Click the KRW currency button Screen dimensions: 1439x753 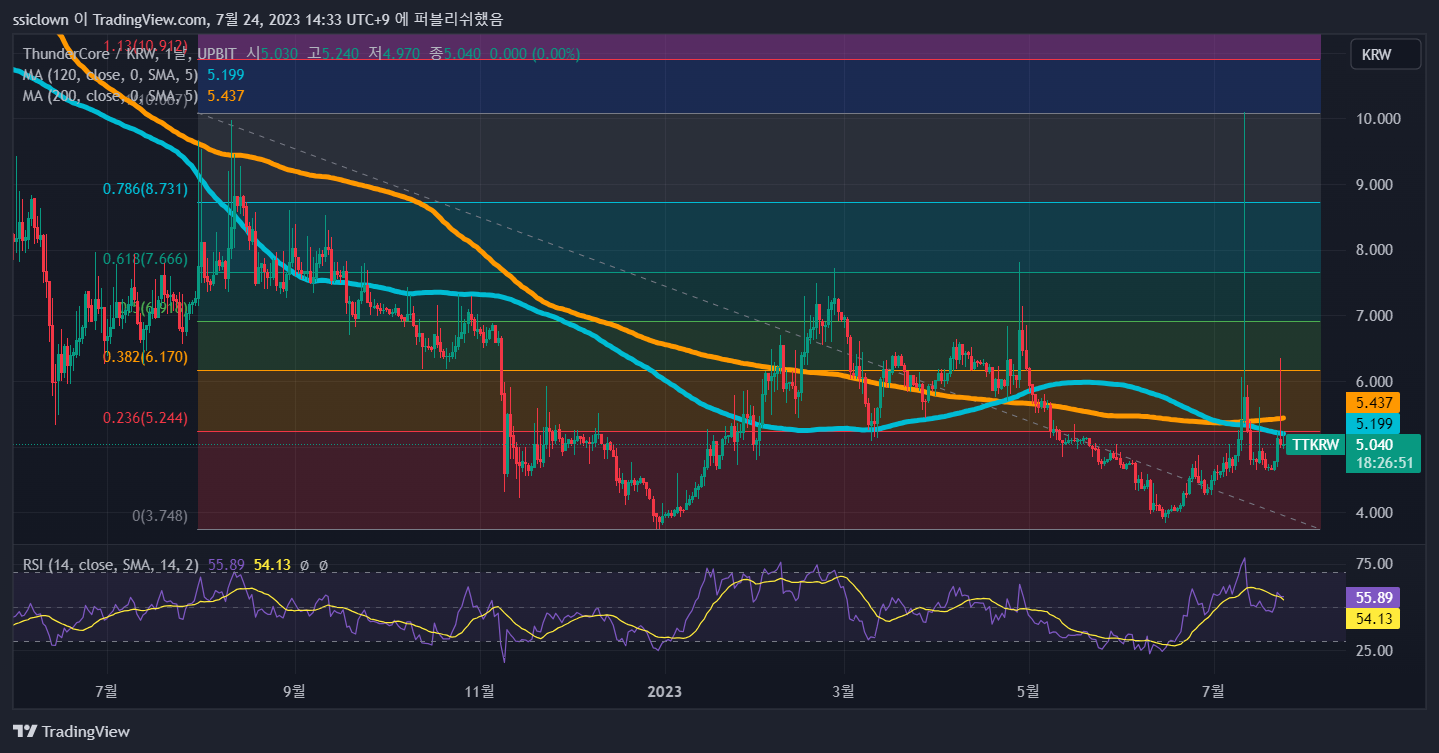(1384, 55)
